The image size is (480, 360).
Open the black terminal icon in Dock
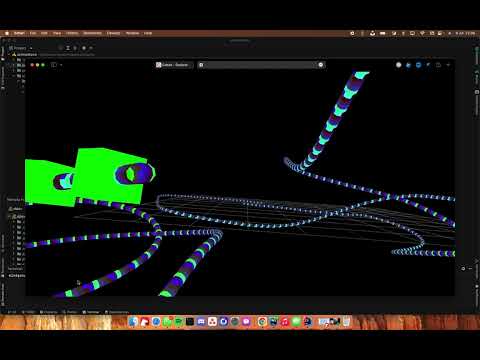tap(190, 322)
